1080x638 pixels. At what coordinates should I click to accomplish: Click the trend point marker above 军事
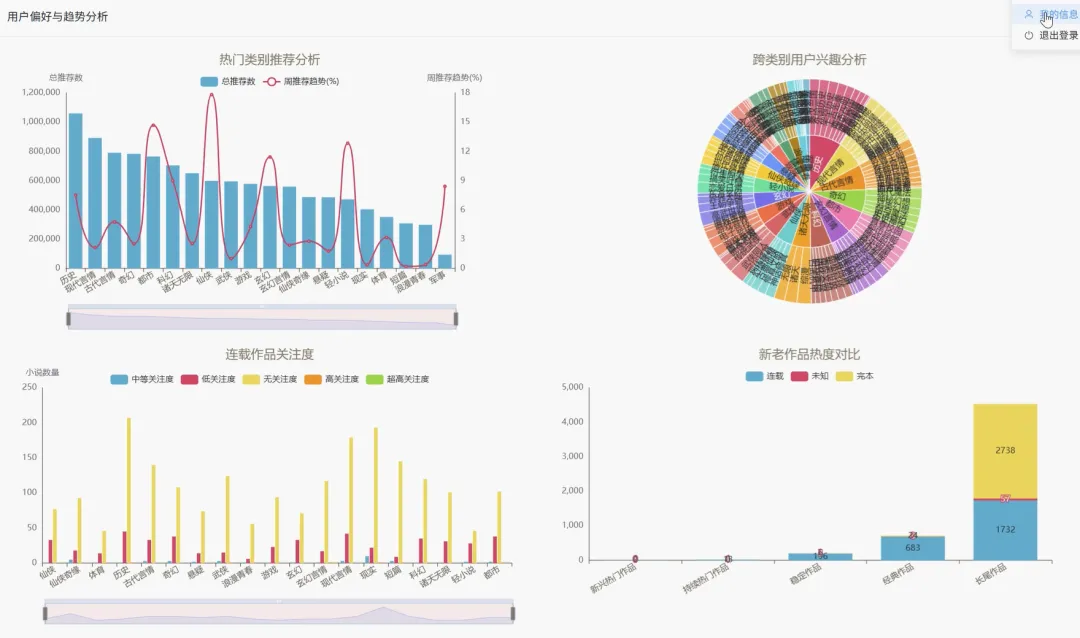point(445,186)
